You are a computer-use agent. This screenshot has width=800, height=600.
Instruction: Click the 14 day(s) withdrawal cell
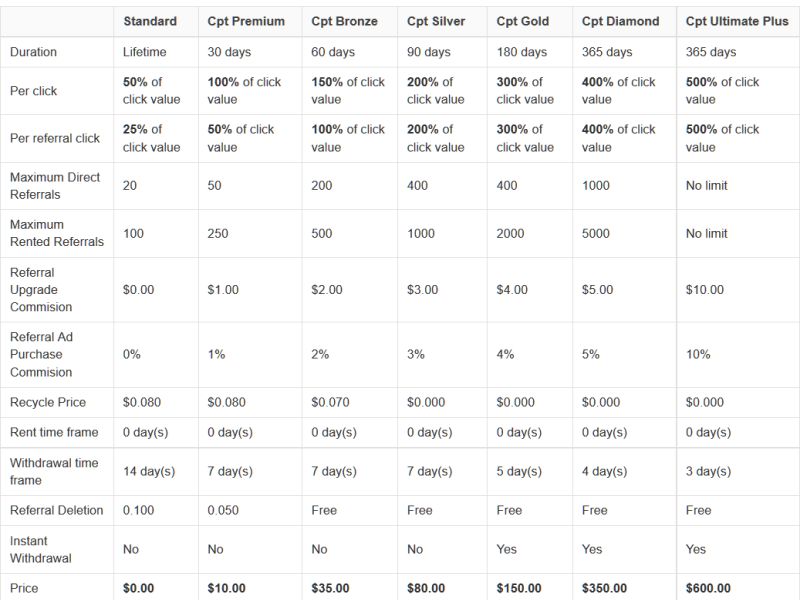(148, 471)
